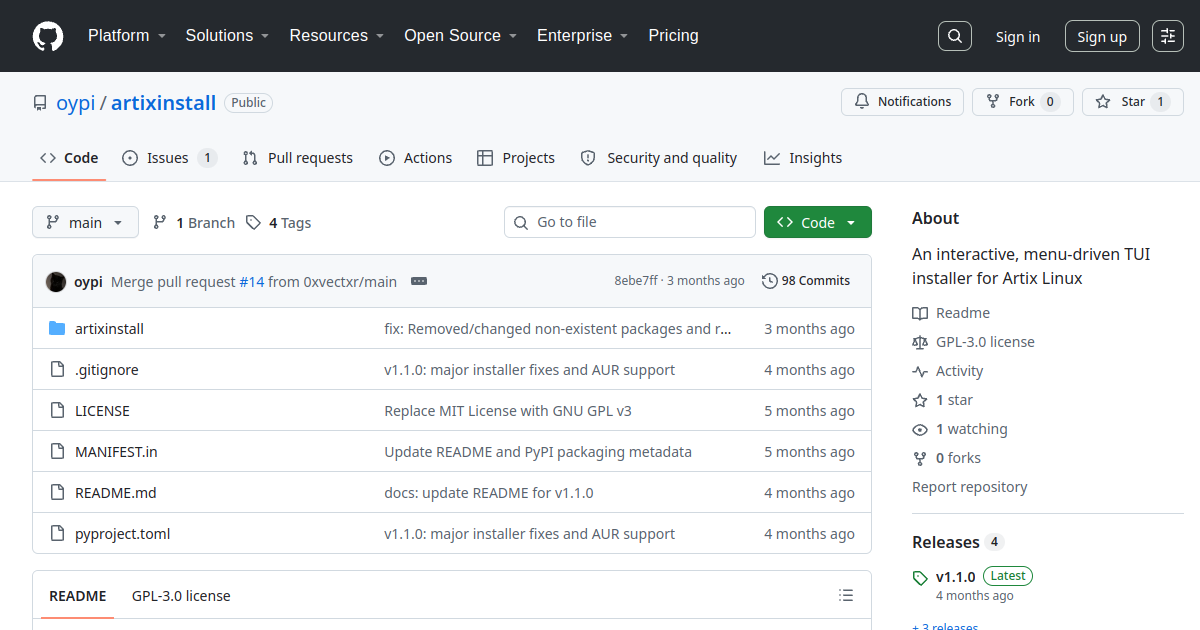The width and height of the screenshot is (1200, 630).
Task: Expand the Resources menu
Action: [x=337, y=36]
